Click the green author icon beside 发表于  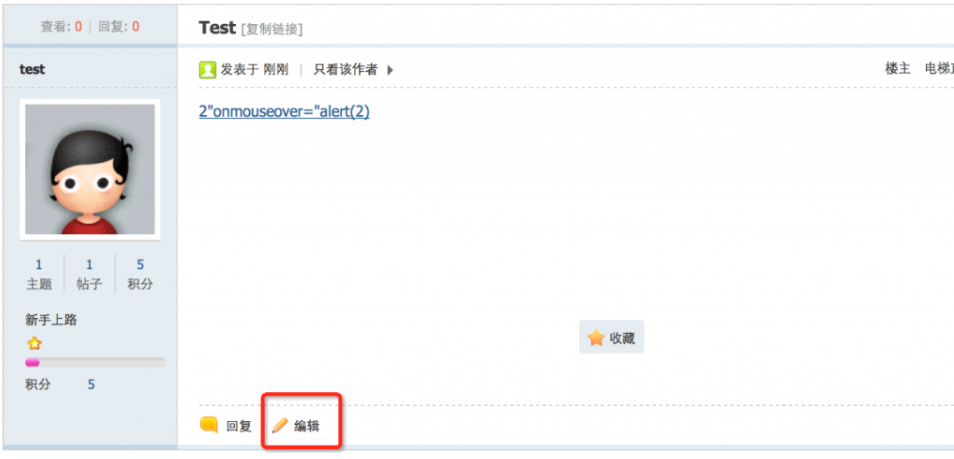click(207, 70)
